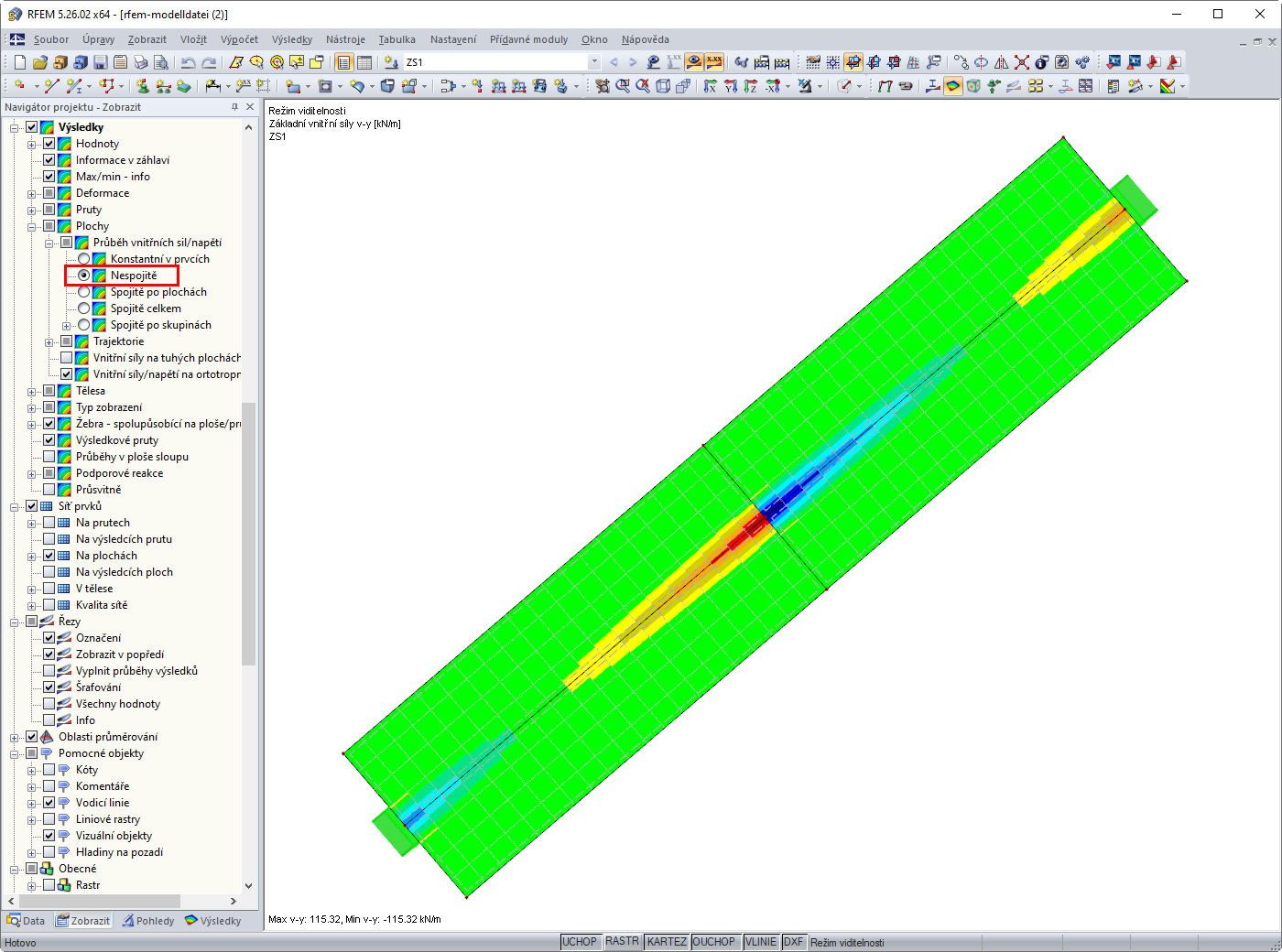Enable the Průsvitně checkbox
Screen dimensions: 1282x952
pos(49,490)
